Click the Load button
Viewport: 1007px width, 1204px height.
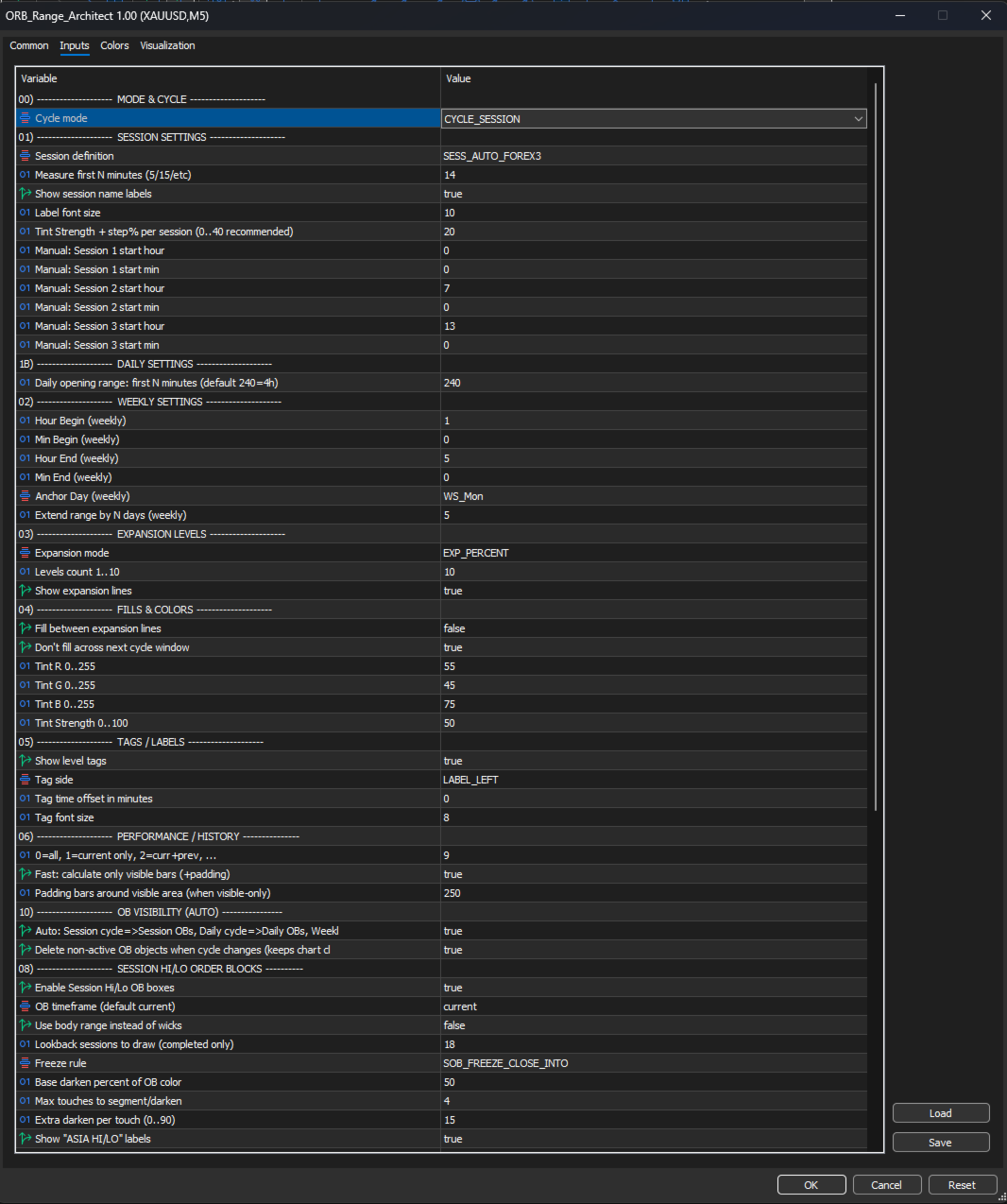point(941,1113)
